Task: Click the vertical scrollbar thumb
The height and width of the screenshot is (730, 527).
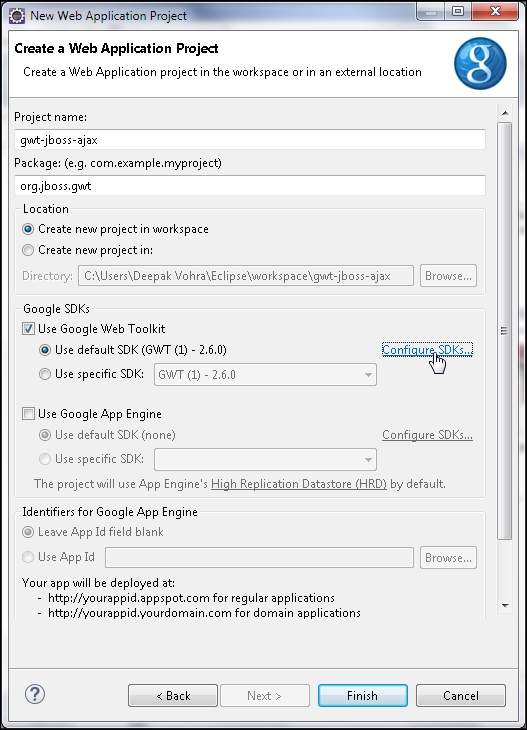Action: coord(504,331)
